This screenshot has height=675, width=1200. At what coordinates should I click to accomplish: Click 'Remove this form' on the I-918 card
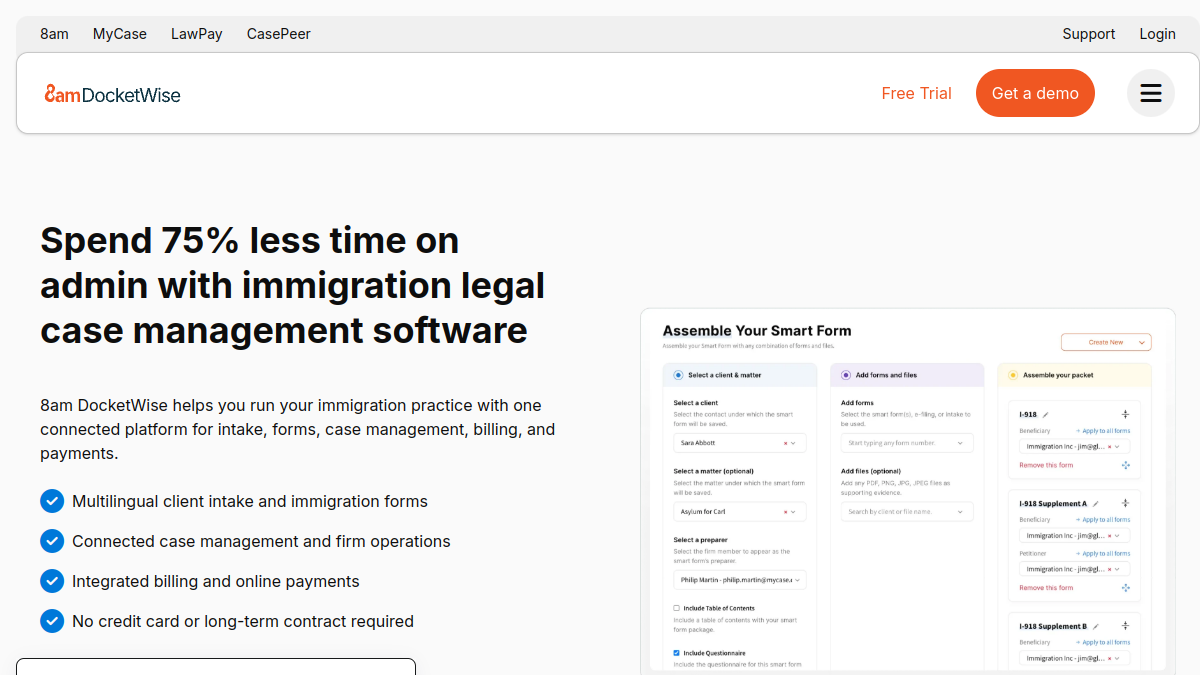pos(1046,465)
